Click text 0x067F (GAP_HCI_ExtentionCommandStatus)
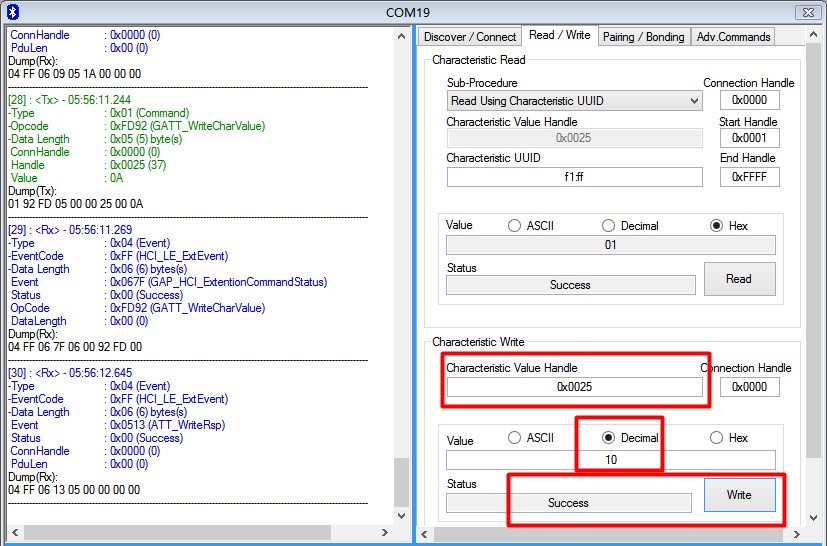Image resolution: width=827 pixels, height=546 pixels. 218,282
